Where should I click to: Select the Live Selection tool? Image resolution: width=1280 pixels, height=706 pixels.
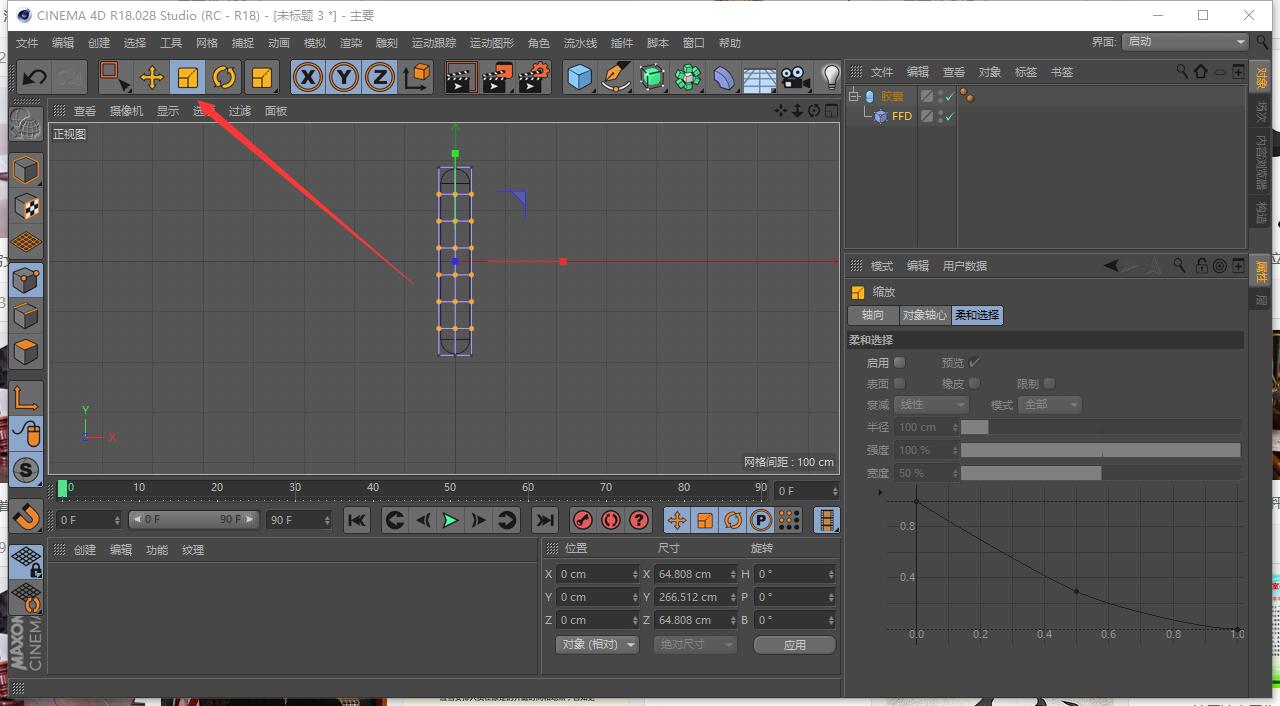(115, 77)
